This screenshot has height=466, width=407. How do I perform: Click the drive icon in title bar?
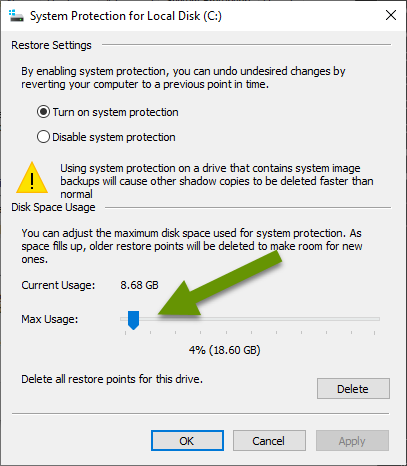click(16, 16)
